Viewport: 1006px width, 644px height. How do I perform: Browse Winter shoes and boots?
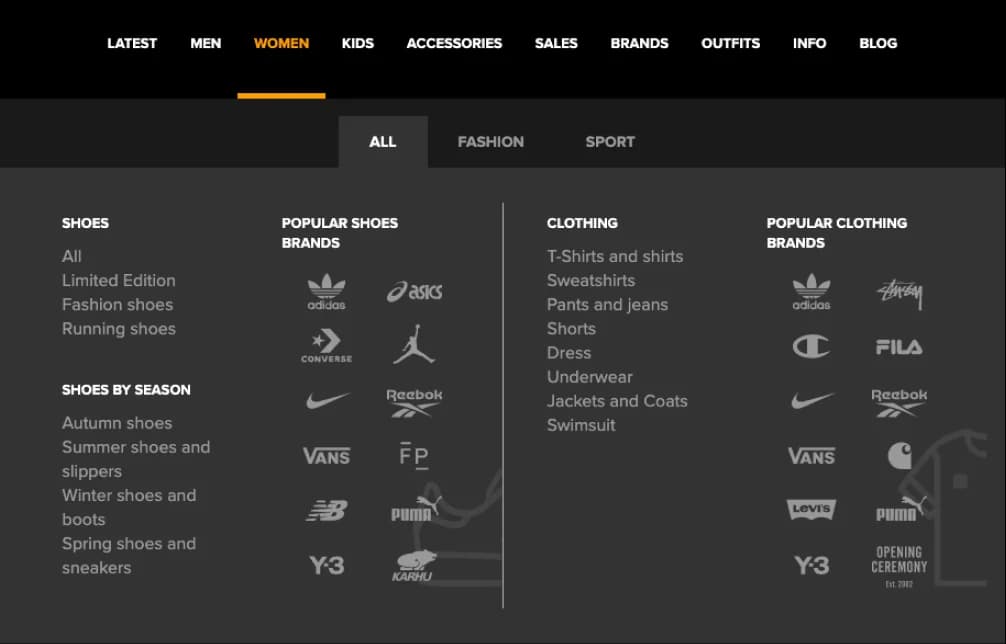click(128, 507)
